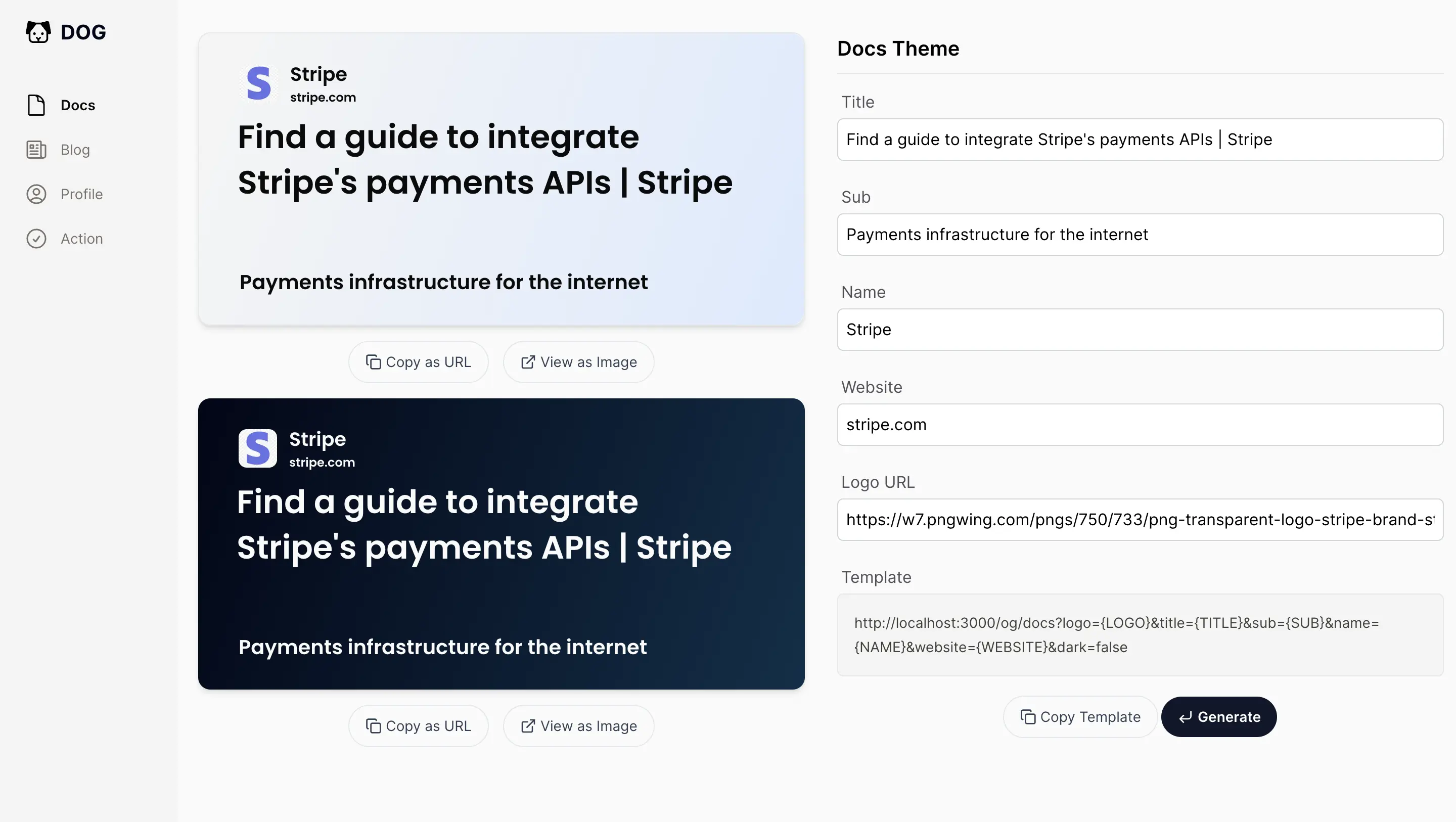Select the Action menu item
The height and width of the screenshot is (822, 1456).
[81, 239]
